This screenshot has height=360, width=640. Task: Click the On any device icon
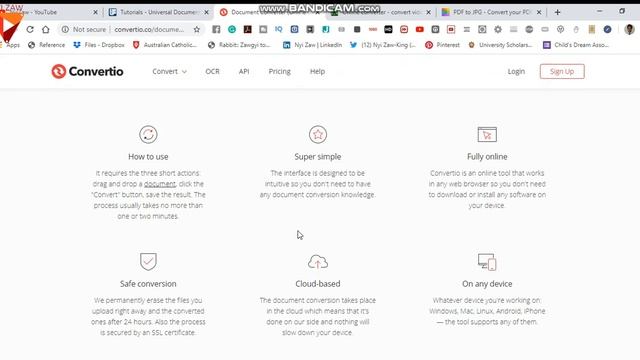click(x=487, y=262)
